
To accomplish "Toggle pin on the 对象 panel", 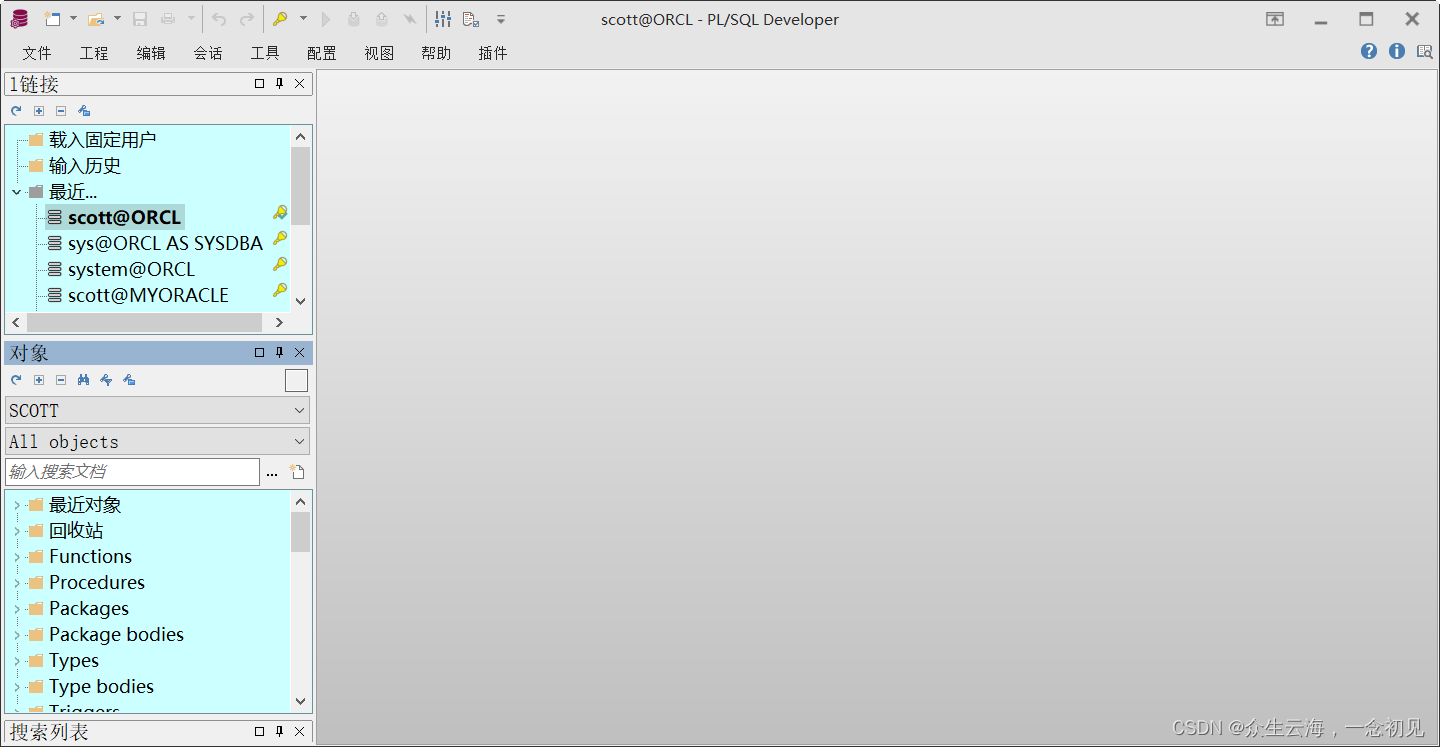I will (x=280, y=352).
